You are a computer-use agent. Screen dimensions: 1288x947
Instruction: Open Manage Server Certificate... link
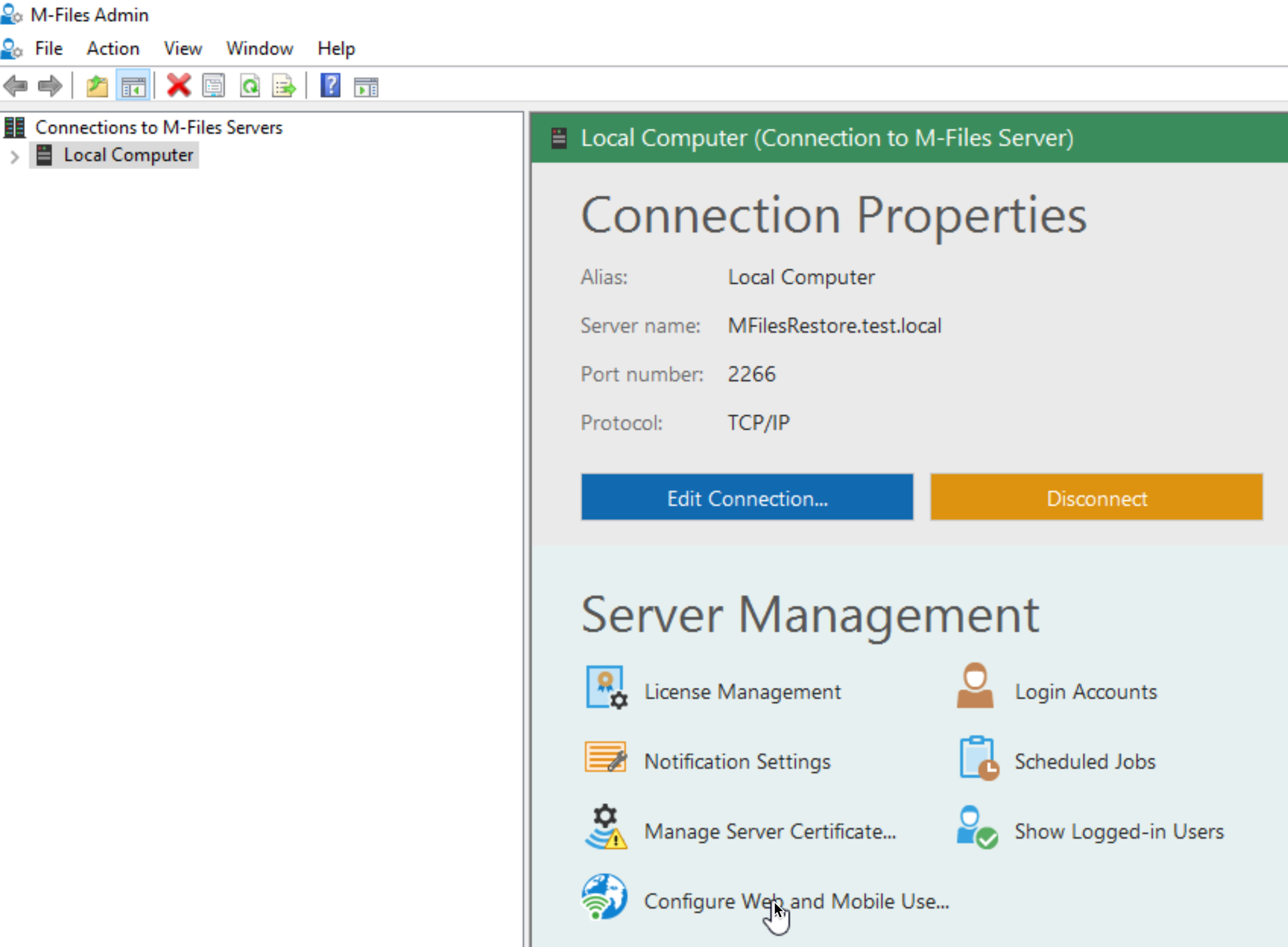coord(770,832)
